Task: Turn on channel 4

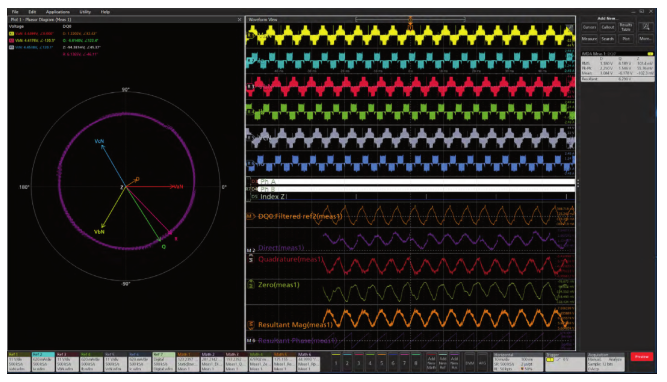Action: click(370, 362)
